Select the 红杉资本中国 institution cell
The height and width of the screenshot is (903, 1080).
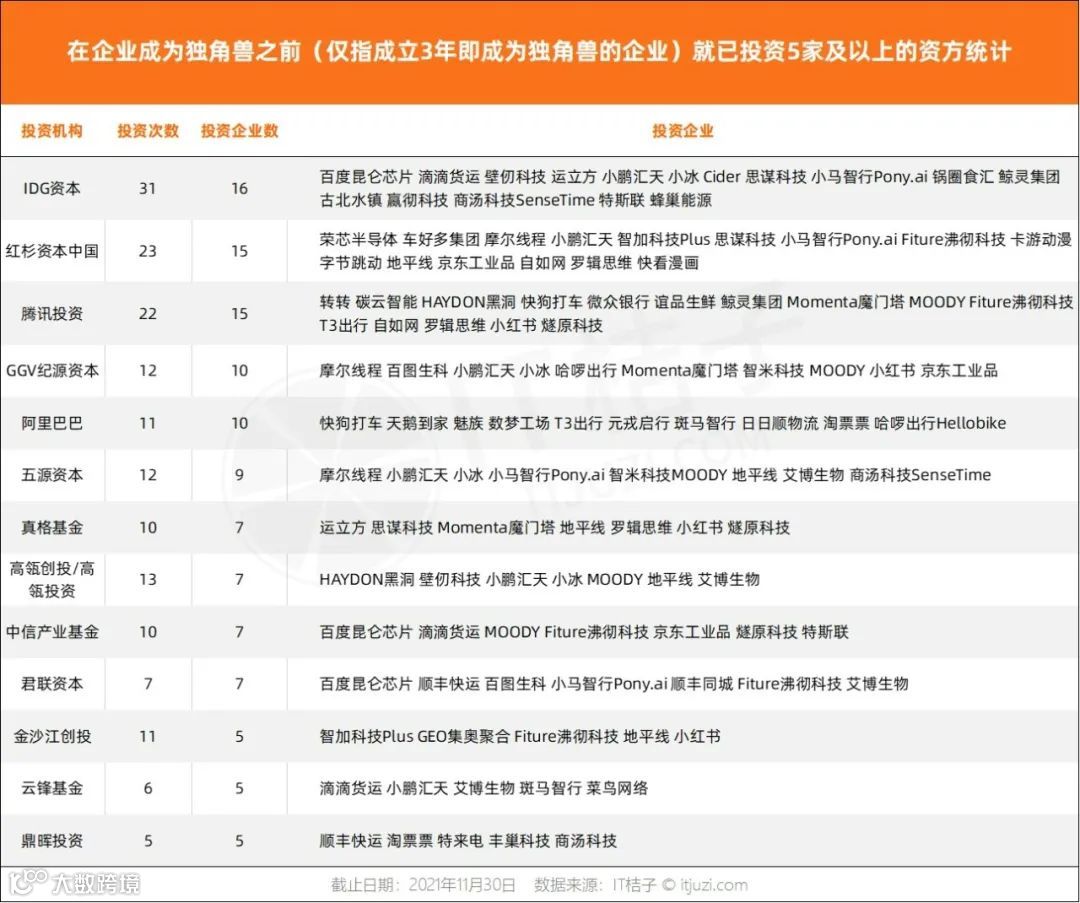(52, 251)
